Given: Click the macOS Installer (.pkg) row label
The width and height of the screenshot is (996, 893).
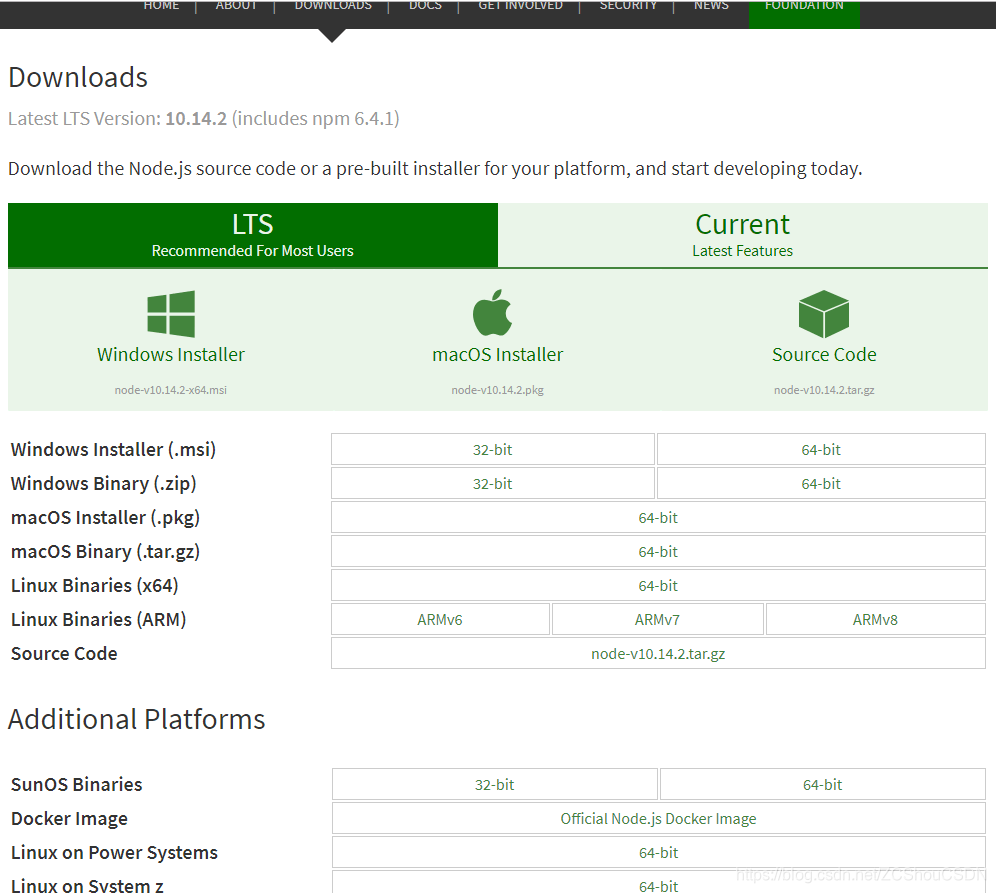Looking at the screenshot, I should coord(105,518).
